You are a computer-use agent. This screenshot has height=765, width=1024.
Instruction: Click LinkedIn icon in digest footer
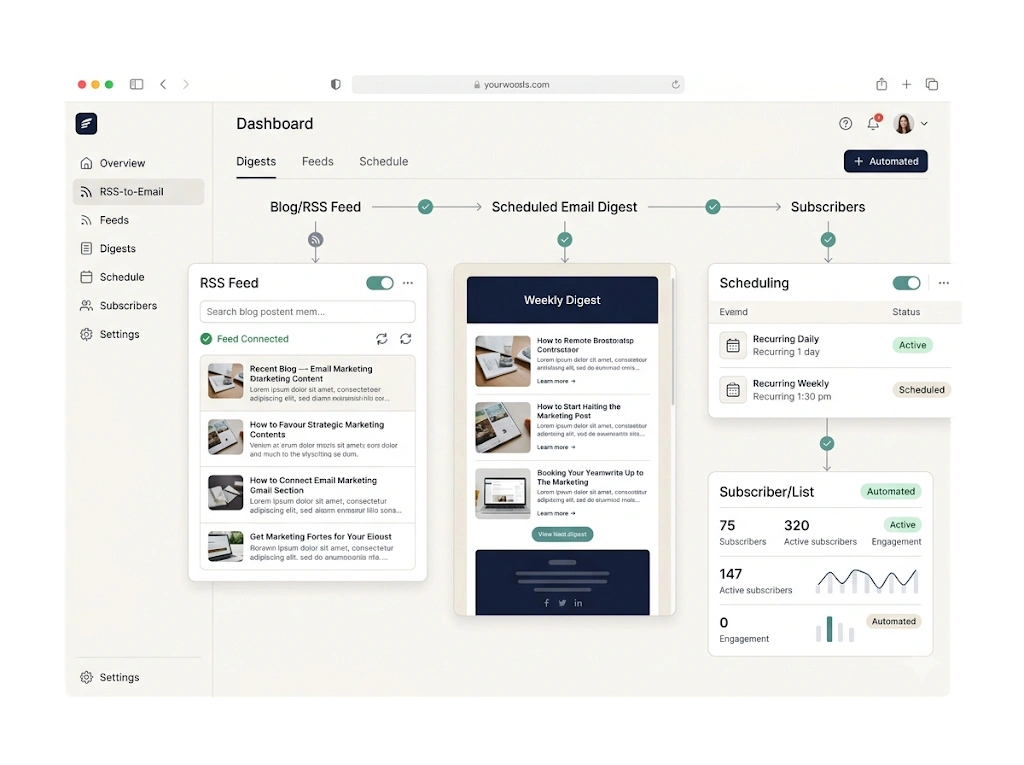coord(578,603)
